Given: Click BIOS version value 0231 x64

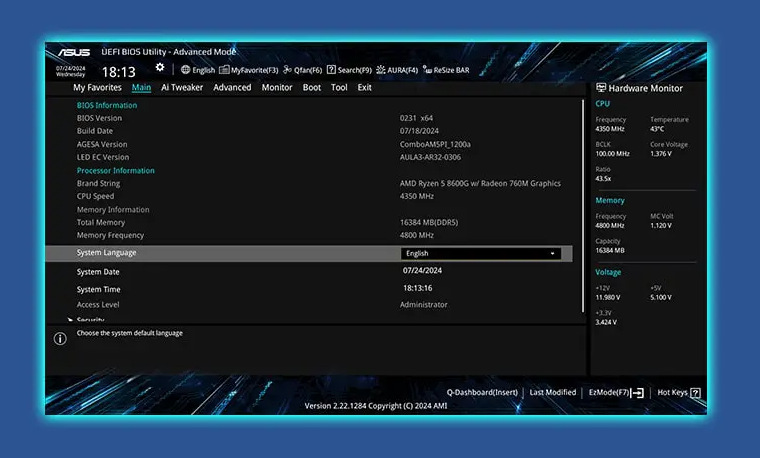Looking at the screenshot, I should click(416, 118).
